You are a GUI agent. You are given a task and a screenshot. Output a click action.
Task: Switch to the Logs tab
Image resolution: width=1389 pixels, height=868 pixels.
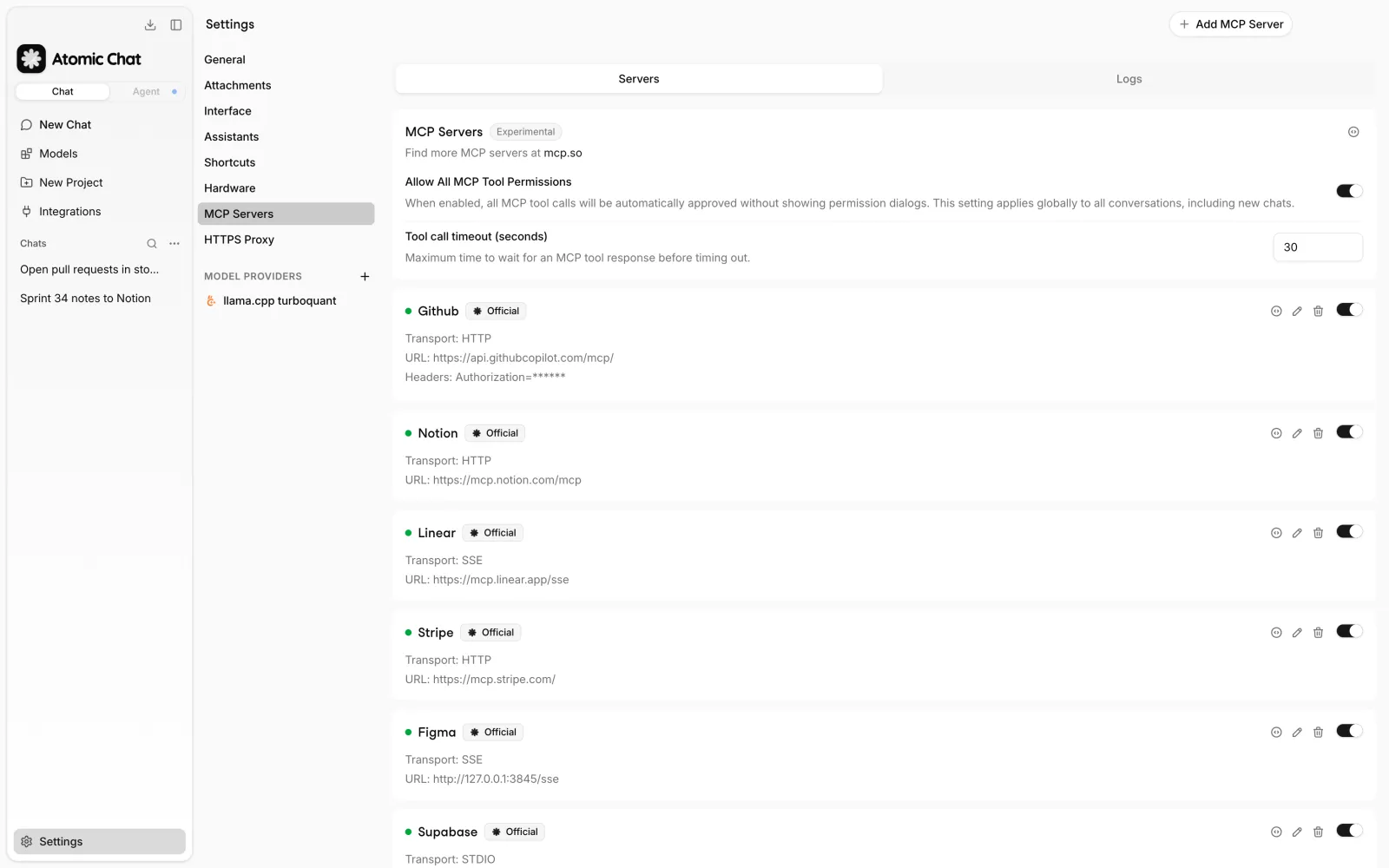point(1129,79)
